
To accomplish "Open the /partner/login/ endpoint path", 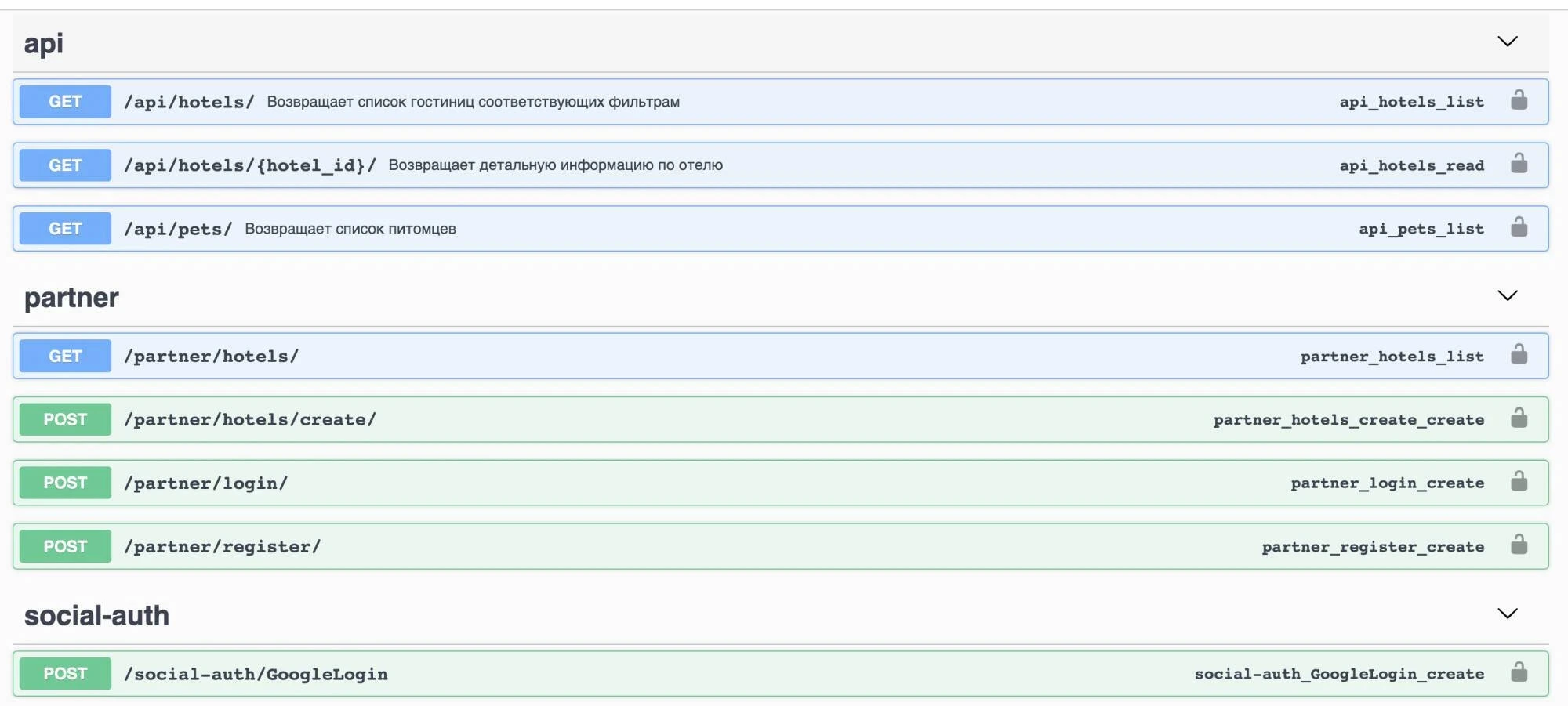I will tap(206, 483).
